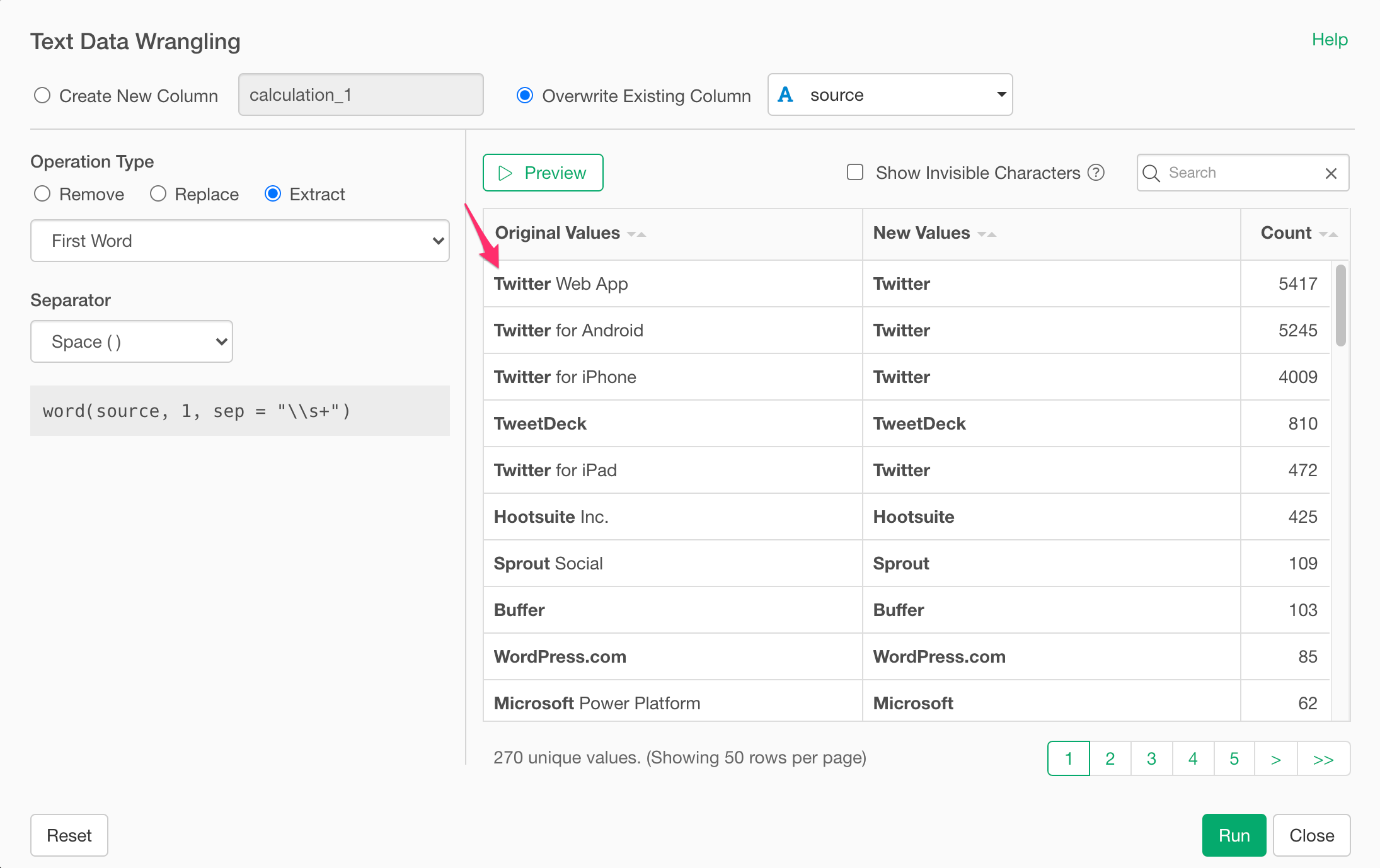Choose the Remove operation type
The image size is (1380, 868).
[x=42, y=193]
